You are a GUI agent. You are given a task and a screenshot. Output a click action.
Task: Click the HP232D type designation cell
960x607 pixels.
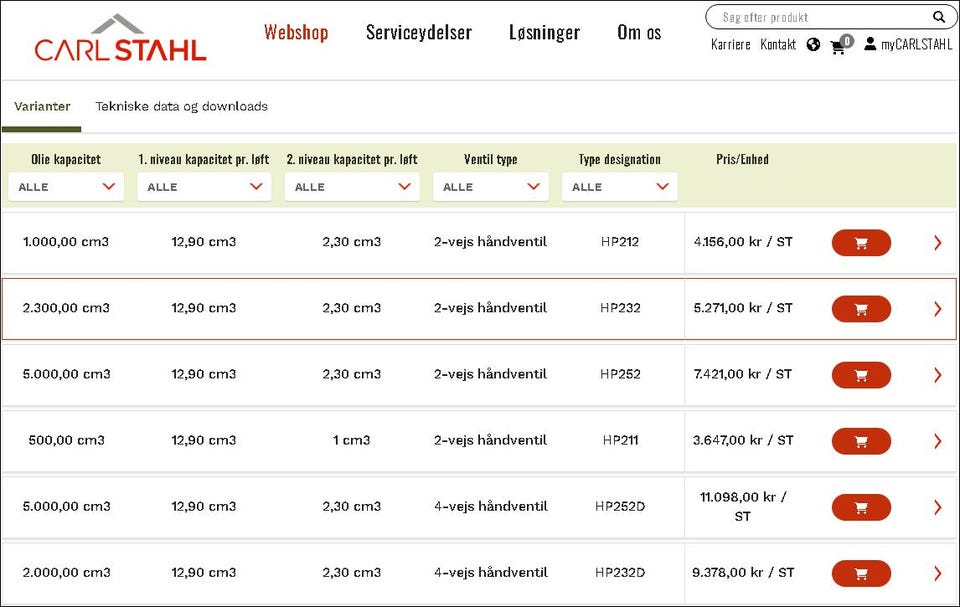pyautogui.click(x=620, y=573)
